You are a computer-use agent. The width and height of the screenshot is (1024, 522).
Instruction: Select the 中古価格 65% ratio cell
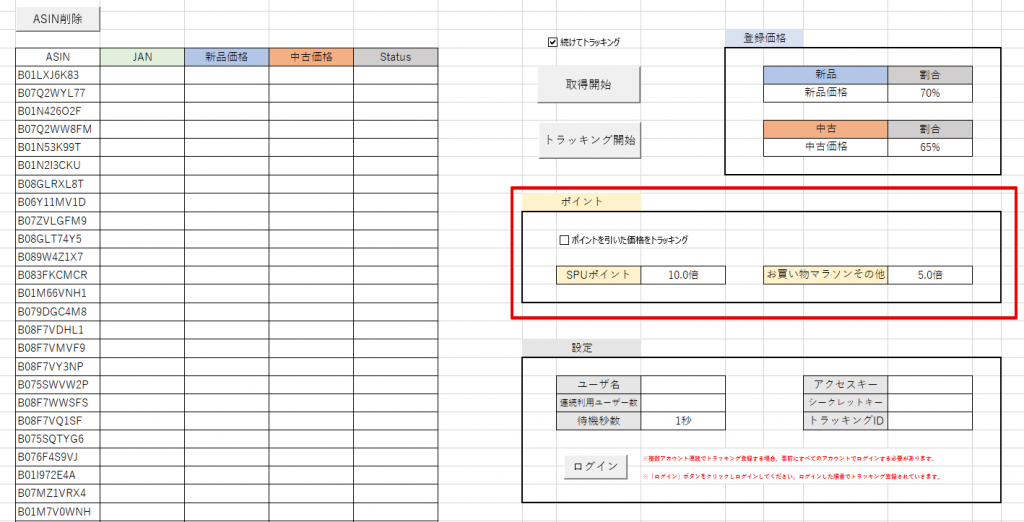coord(929,147)
